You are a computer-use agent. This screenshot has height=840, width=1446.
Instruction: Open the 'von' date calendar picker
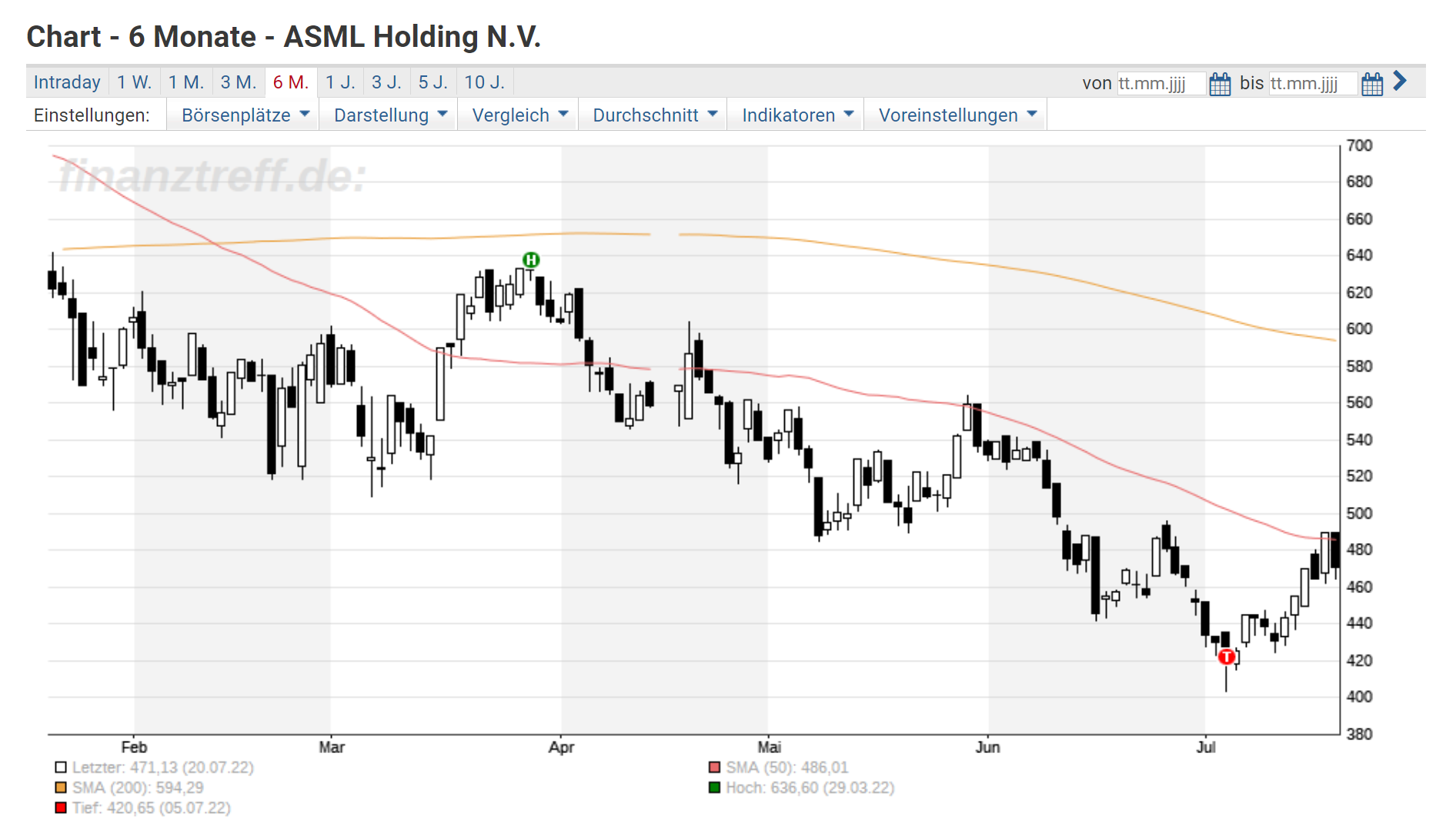(x=1219, y=83)
